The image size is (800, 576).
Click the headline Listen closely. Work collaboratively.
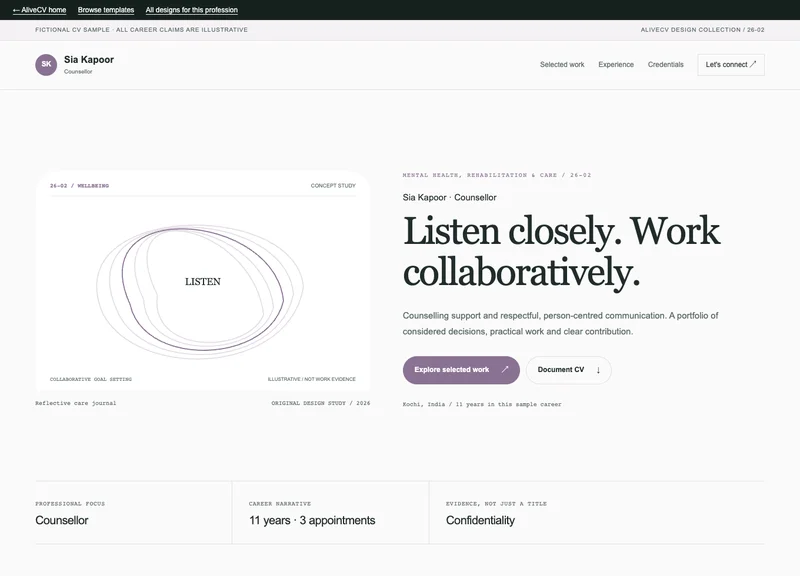point(561,252)
